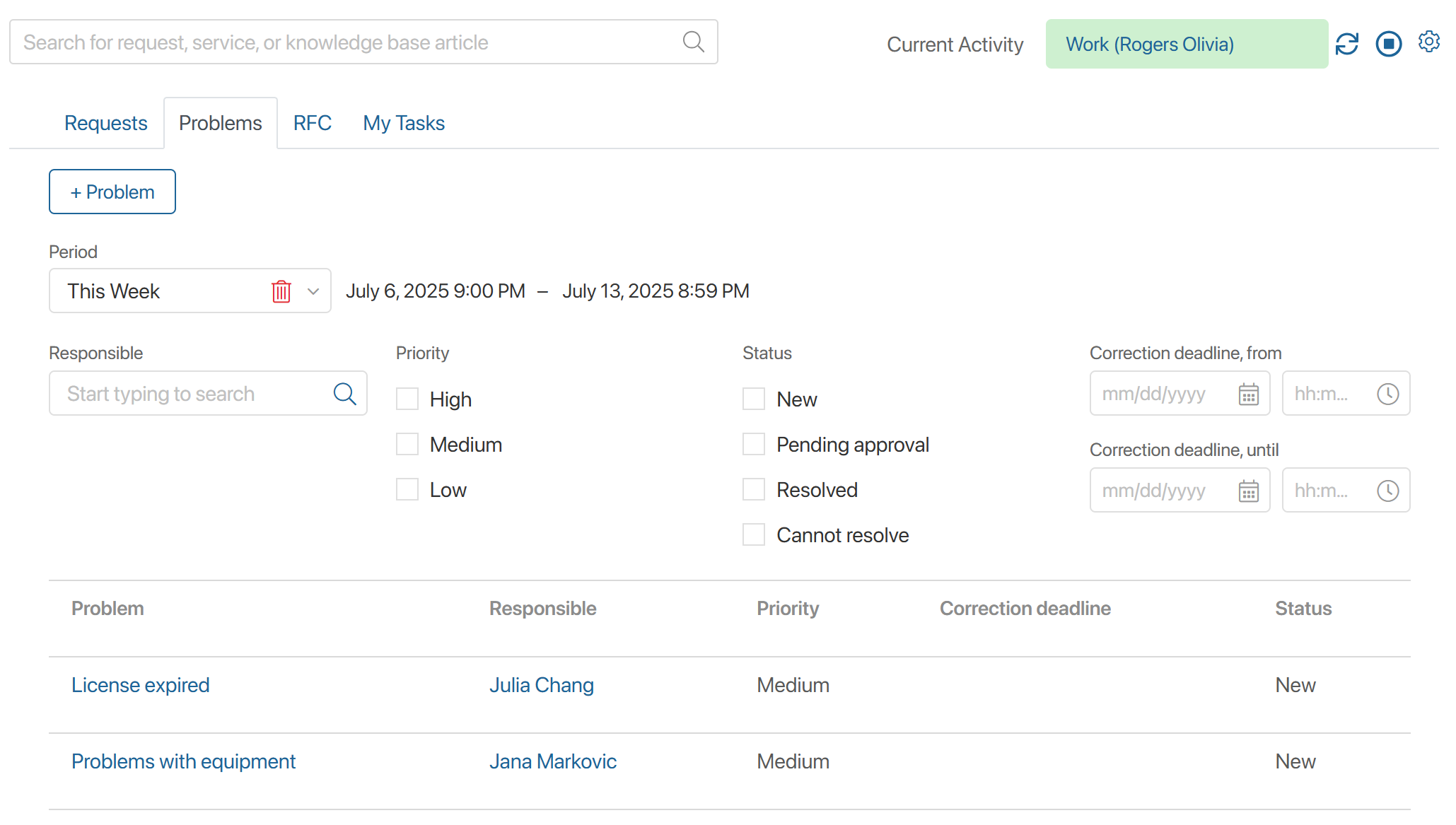Click the search magnifier icon in top bar
This screenshot has width=1456, height=825.
click(693, 42)
